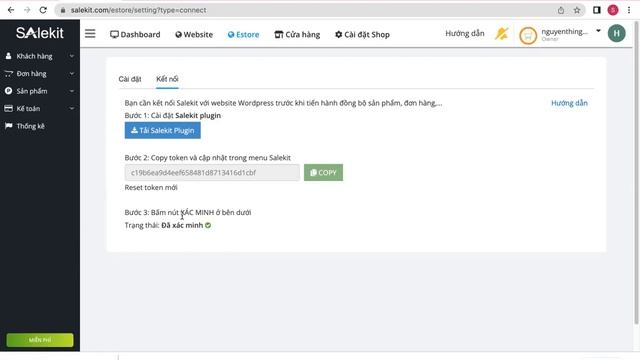Image resolution: width=640 pixels, height=360 pixels.
Task: Click the muted notification bell icon
Action: [502, 34]
